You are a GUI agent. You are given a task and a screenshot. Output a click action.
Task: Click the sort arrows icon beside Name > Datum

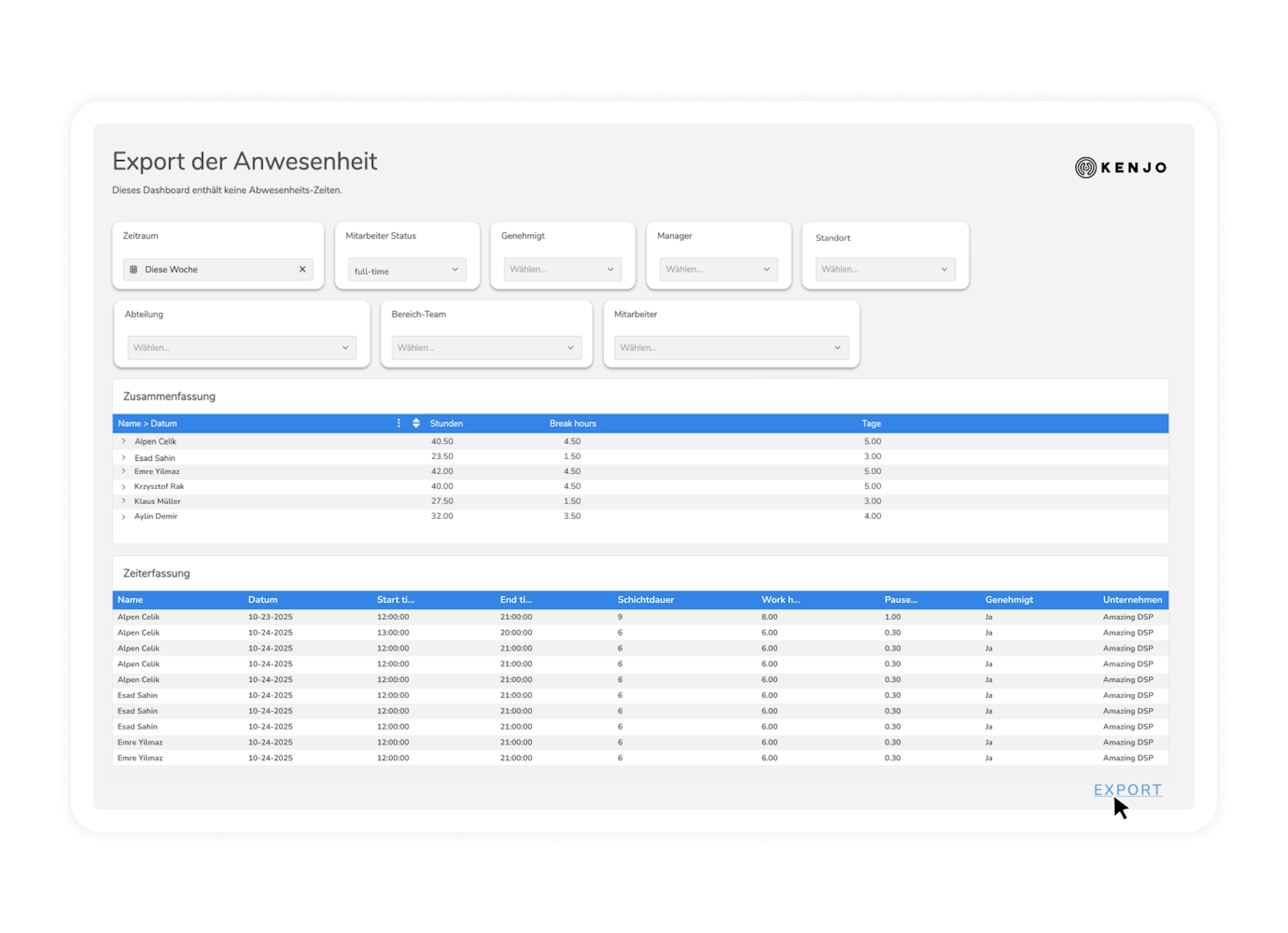pyautogui.click(x=416, y=423)
